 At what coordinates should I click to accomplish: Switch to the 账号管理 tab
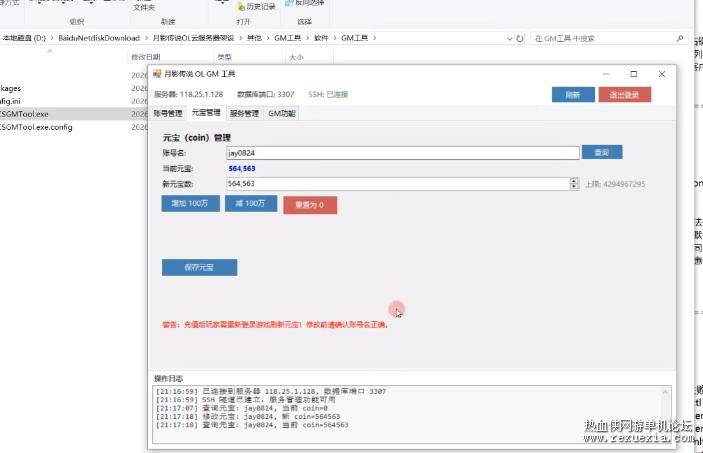click(168, 113)
